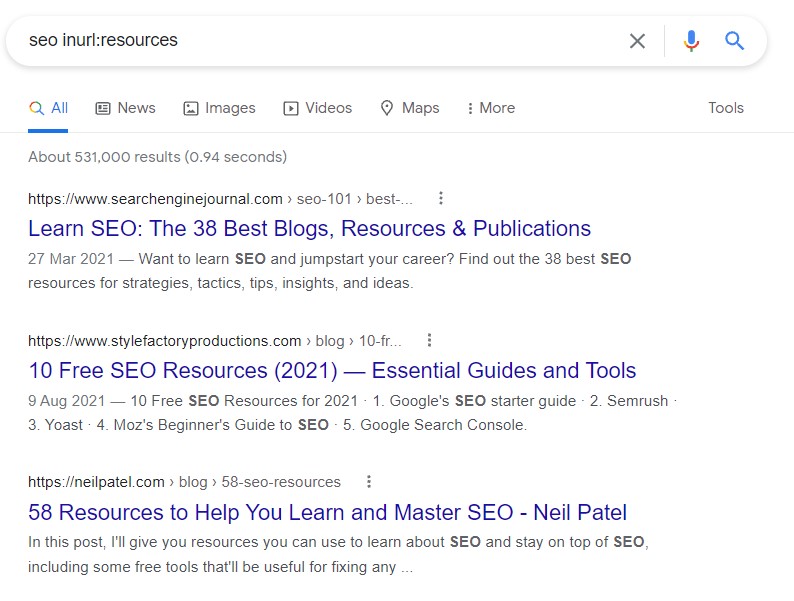Switch to the News tab

coord(126,108)
